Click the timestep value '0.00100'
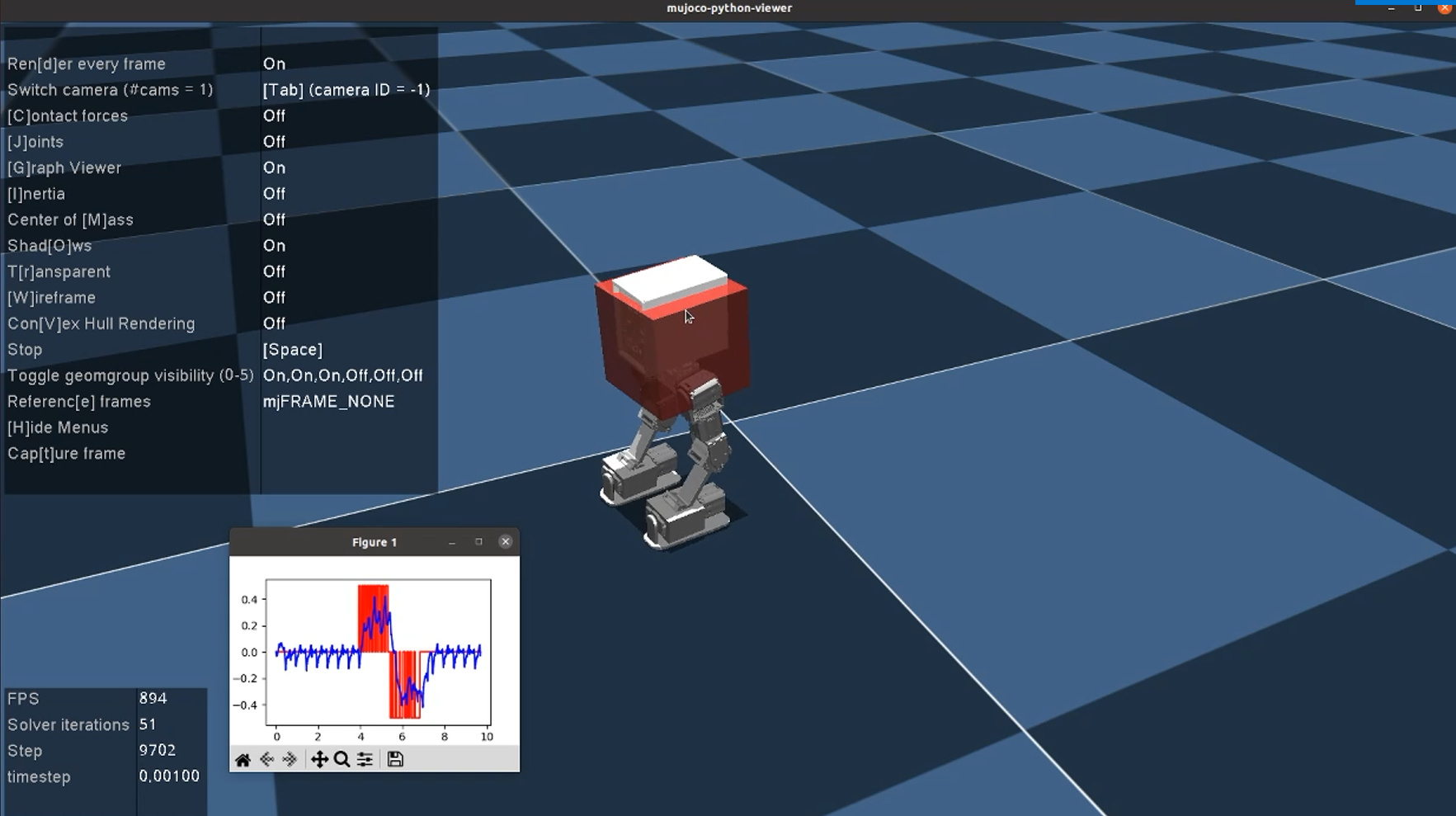The width and height of the screenshot is (1456, 816). click(x=169, y=776)
